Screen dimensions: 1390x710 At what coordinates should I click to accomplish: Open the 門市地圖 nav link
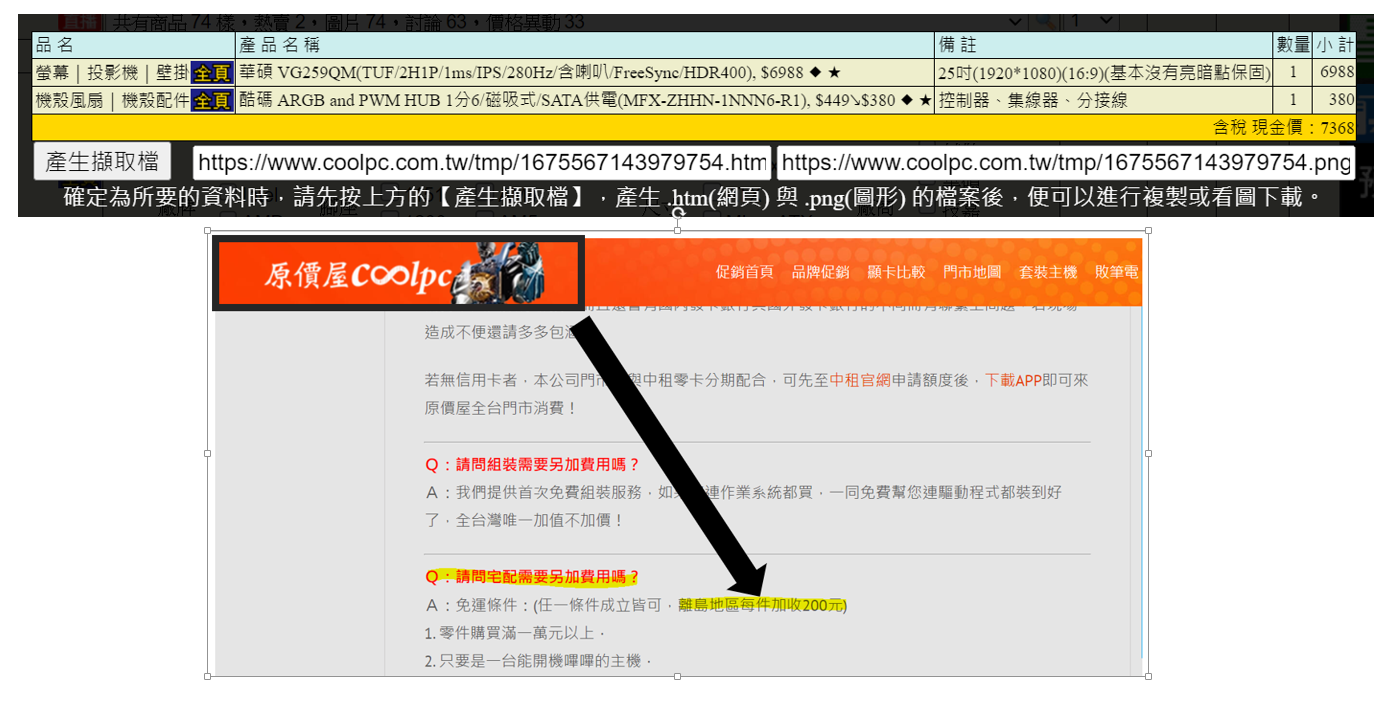point(972,272)
